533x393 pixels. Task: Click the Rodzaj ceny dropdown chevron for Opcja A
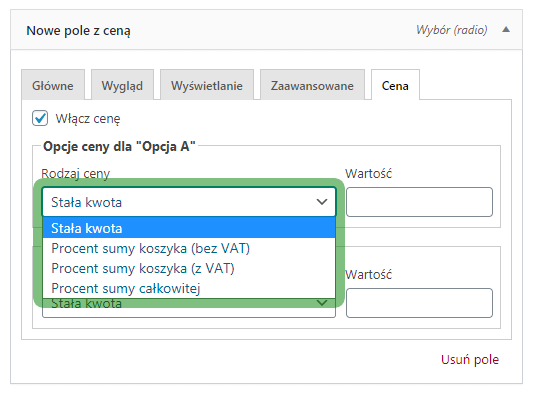point(322,202)
